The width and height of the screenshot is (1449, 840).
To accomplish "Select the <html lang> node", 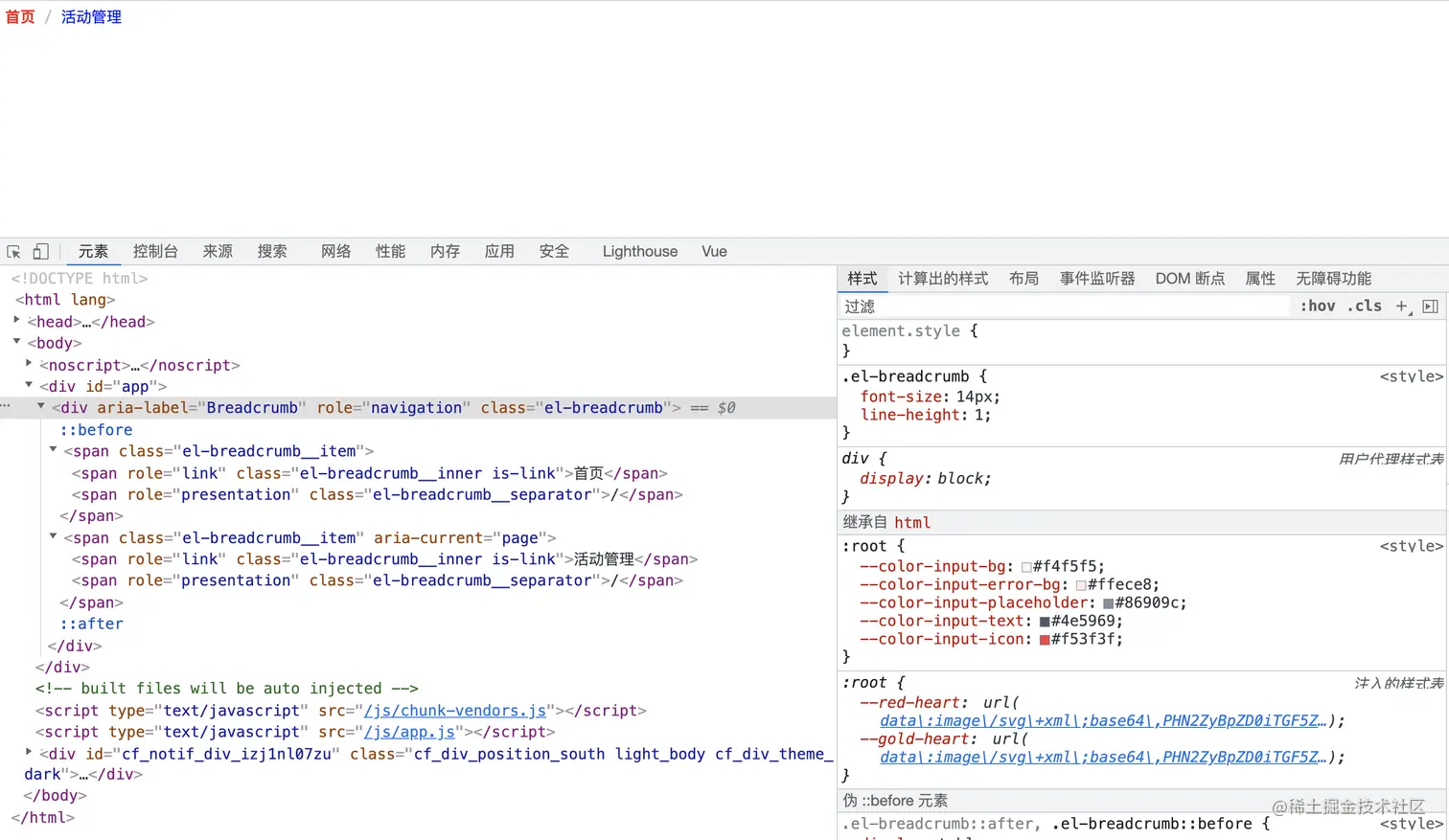I will (x=63, y=300).
